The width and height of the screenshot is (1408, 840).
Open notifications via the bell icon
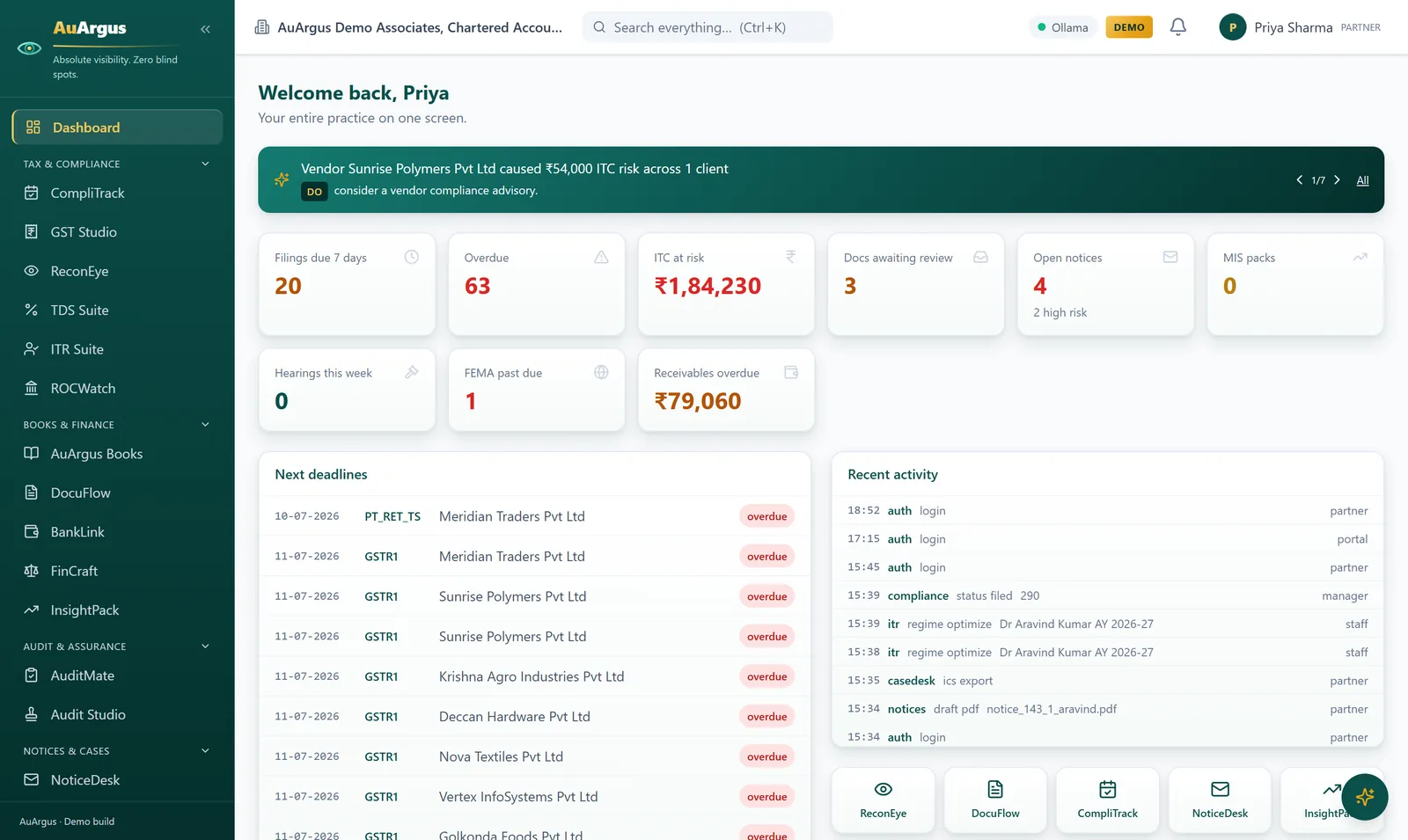click(x=1177, y=27)
